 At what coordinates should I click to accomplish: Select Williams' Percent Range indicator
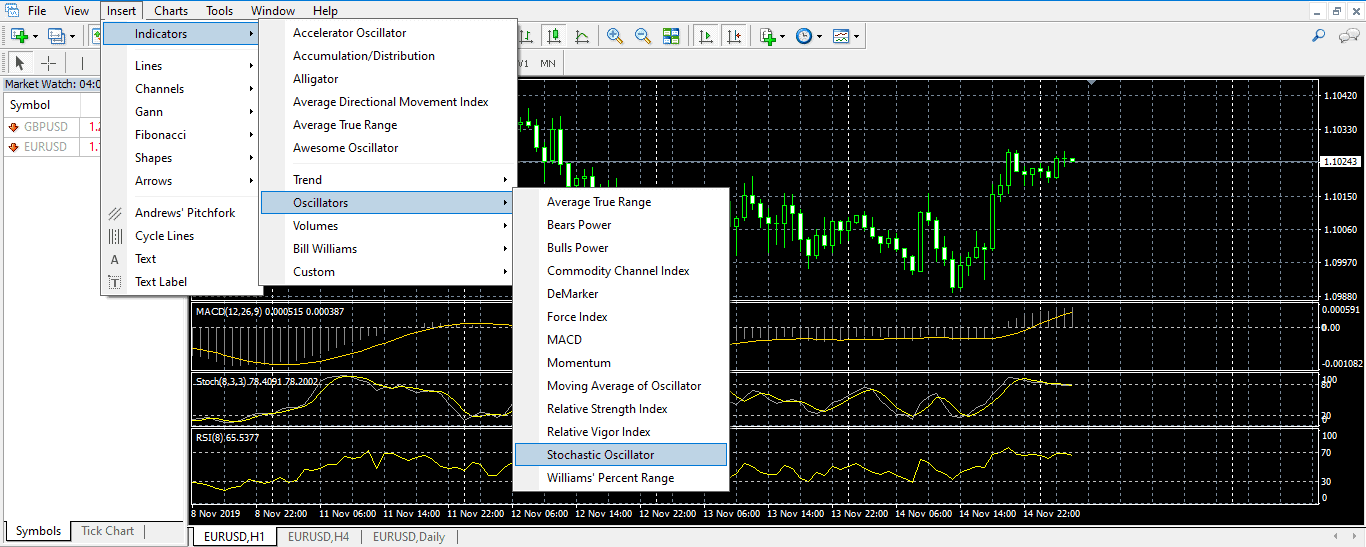tap(621, 478)
